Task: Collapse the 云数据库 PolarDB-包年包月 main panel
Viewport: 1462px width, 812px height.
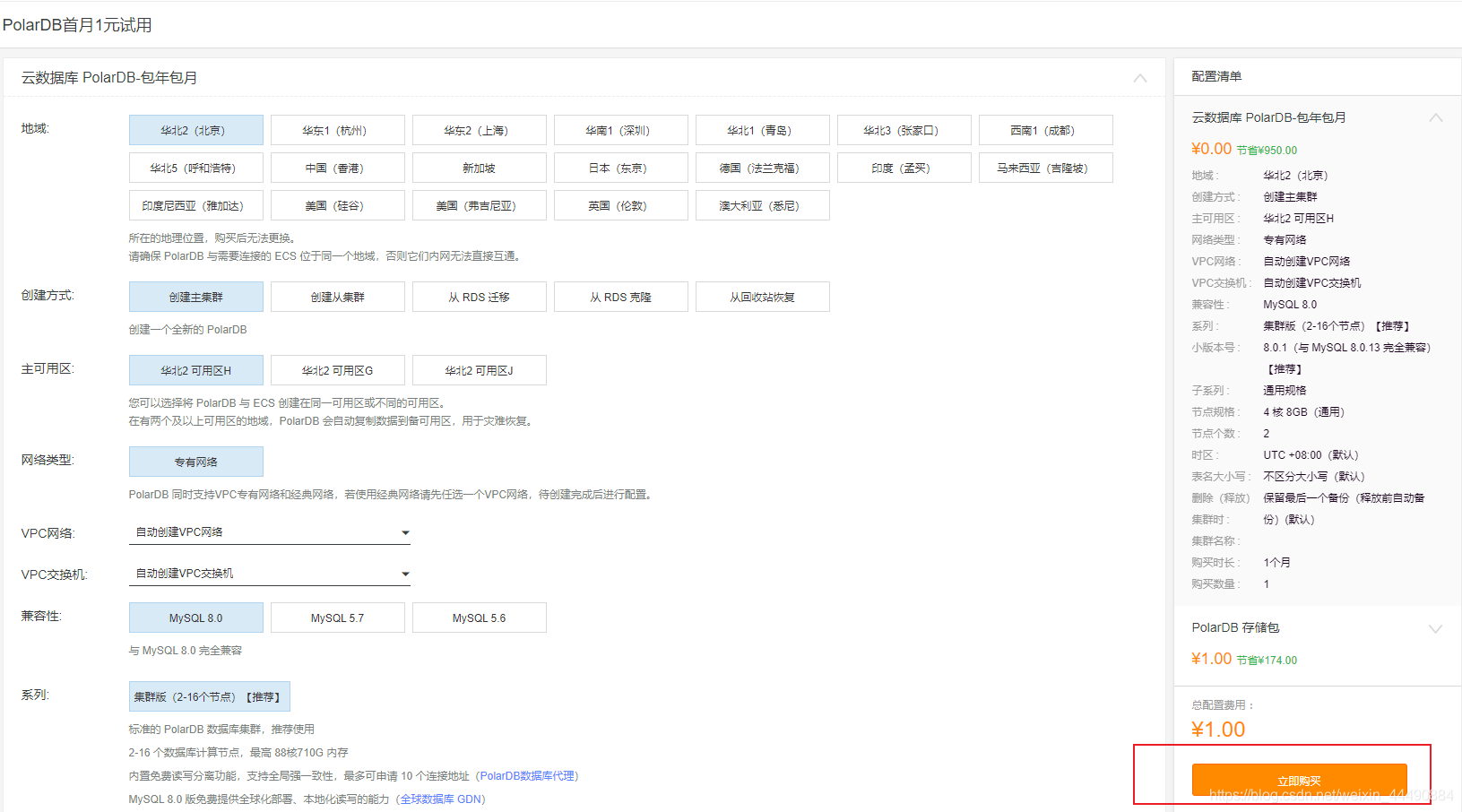Action: click(x=1139, y=78)
